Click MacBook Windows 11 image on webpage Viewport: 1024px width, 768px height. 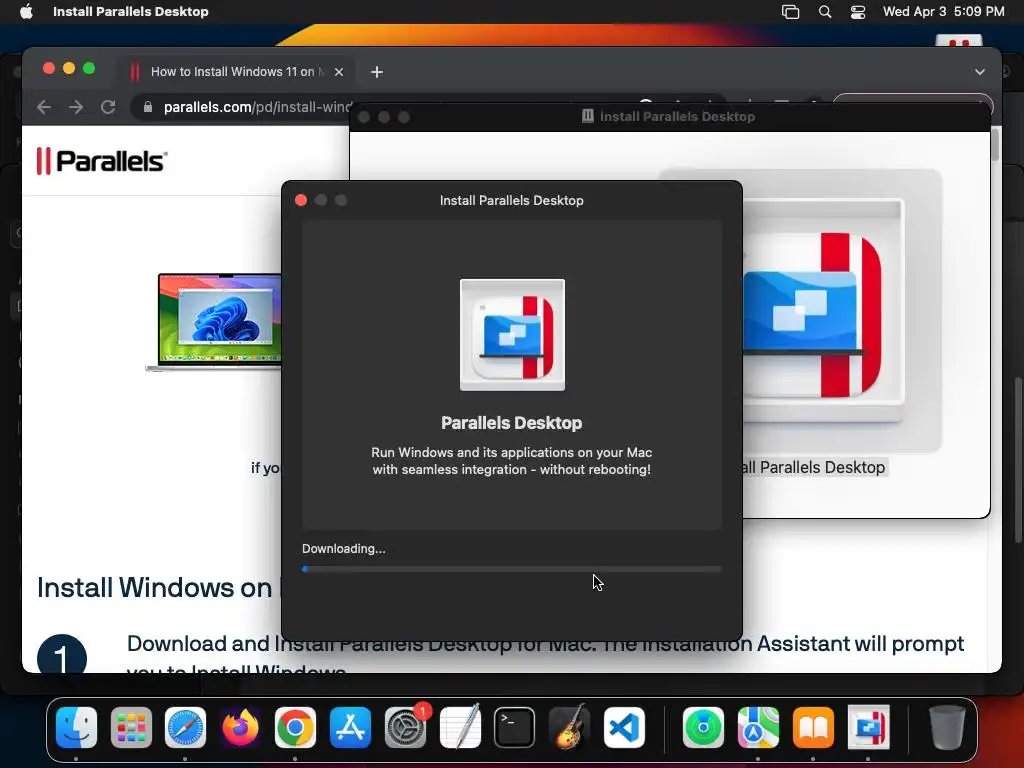(214, 322)
